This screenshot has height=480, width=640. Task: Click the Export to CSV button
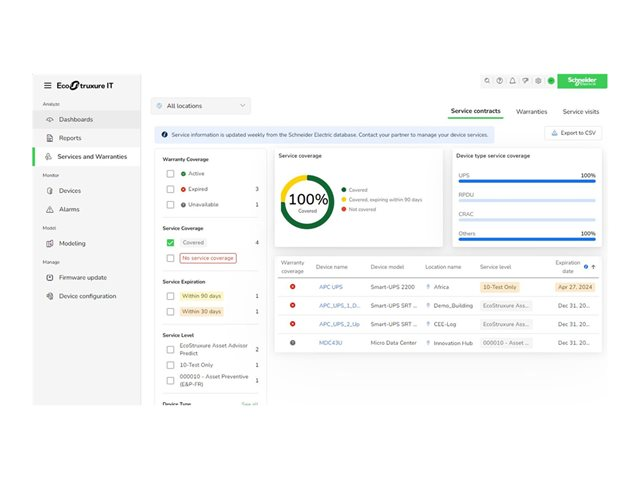[x=573, y=132]
